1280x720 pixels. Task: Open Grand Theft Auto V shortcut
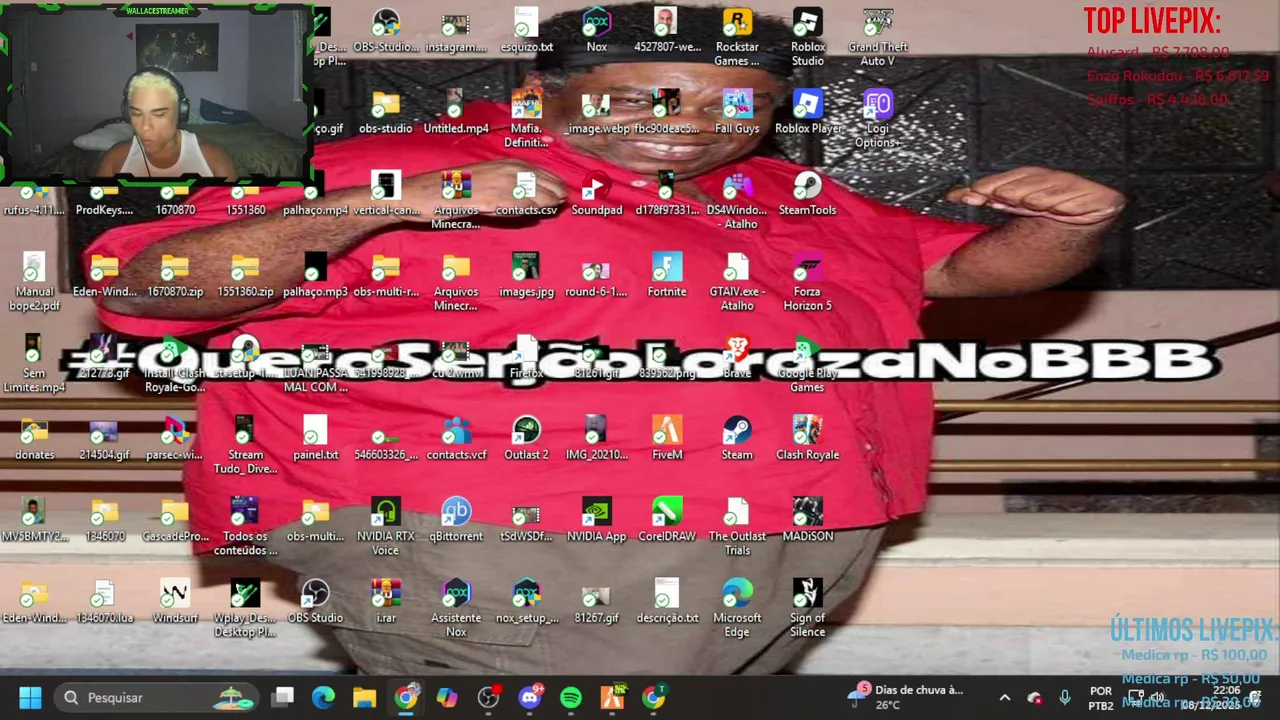(878, 37)
